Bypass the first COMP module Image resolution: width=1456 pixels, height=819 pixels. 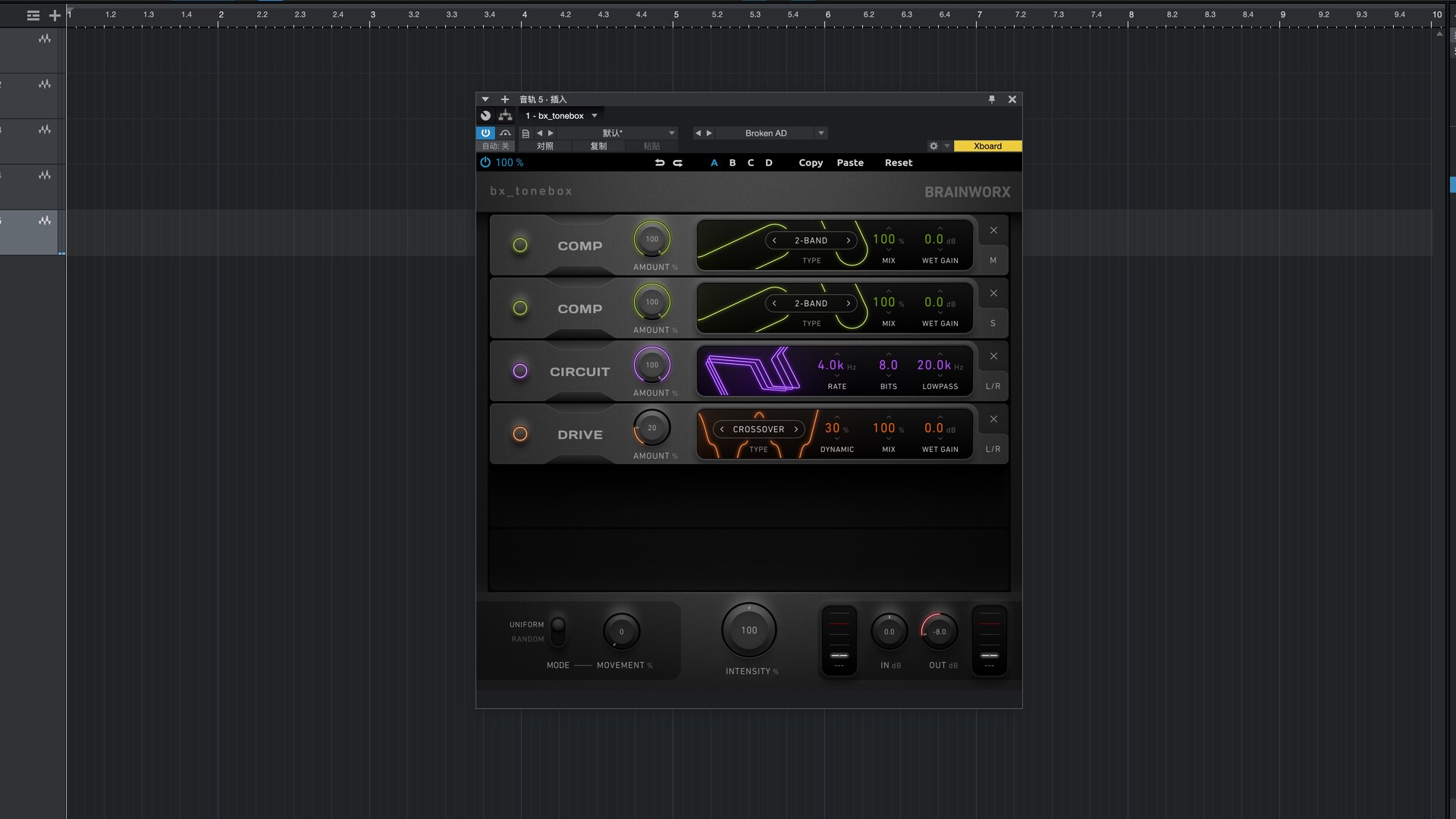click(x=520, y=246)
